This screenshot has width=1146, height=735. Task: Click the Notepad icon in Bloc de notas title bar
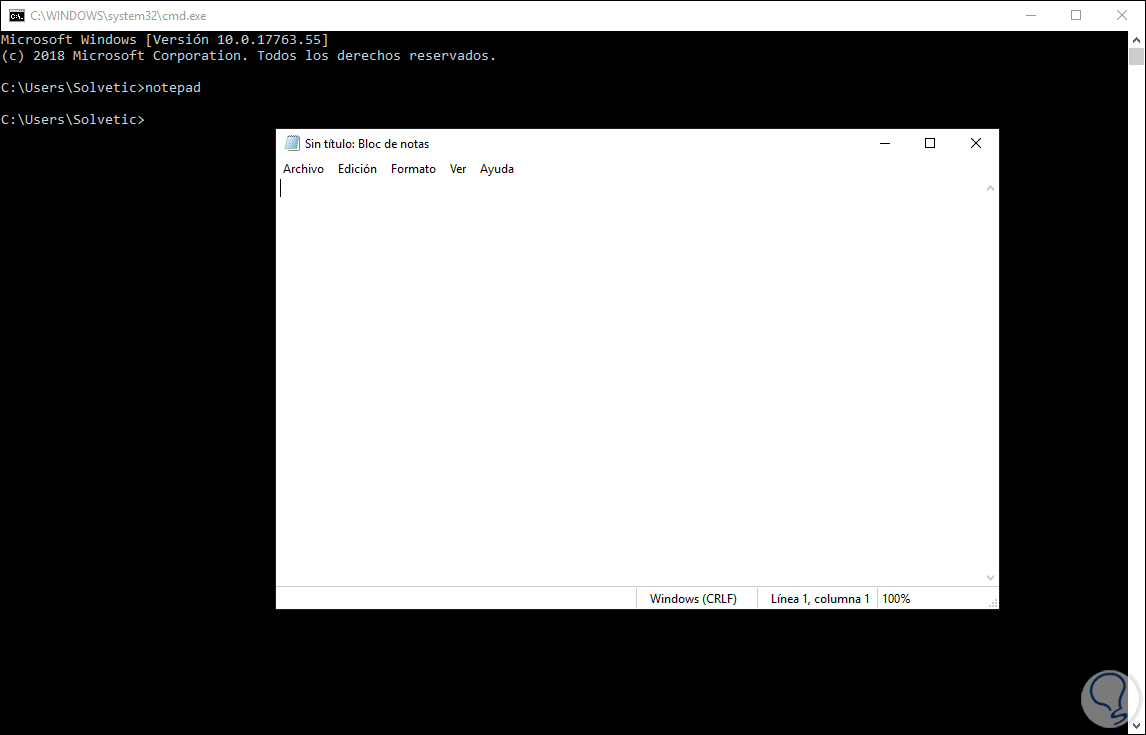(292, 143)
